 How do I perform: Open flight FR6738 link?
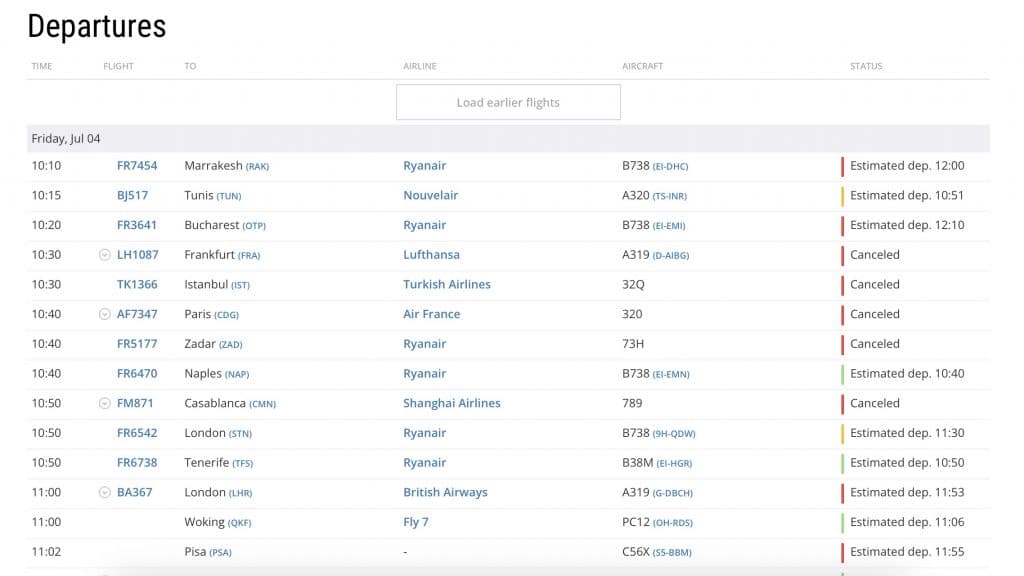tap(137, 463)
